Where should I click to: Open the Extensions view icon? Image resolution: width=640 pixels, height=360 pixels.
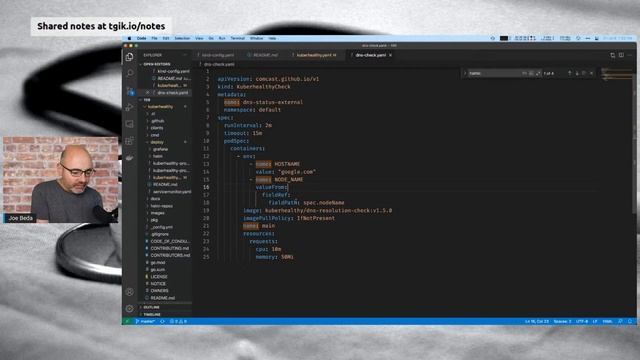129,141
